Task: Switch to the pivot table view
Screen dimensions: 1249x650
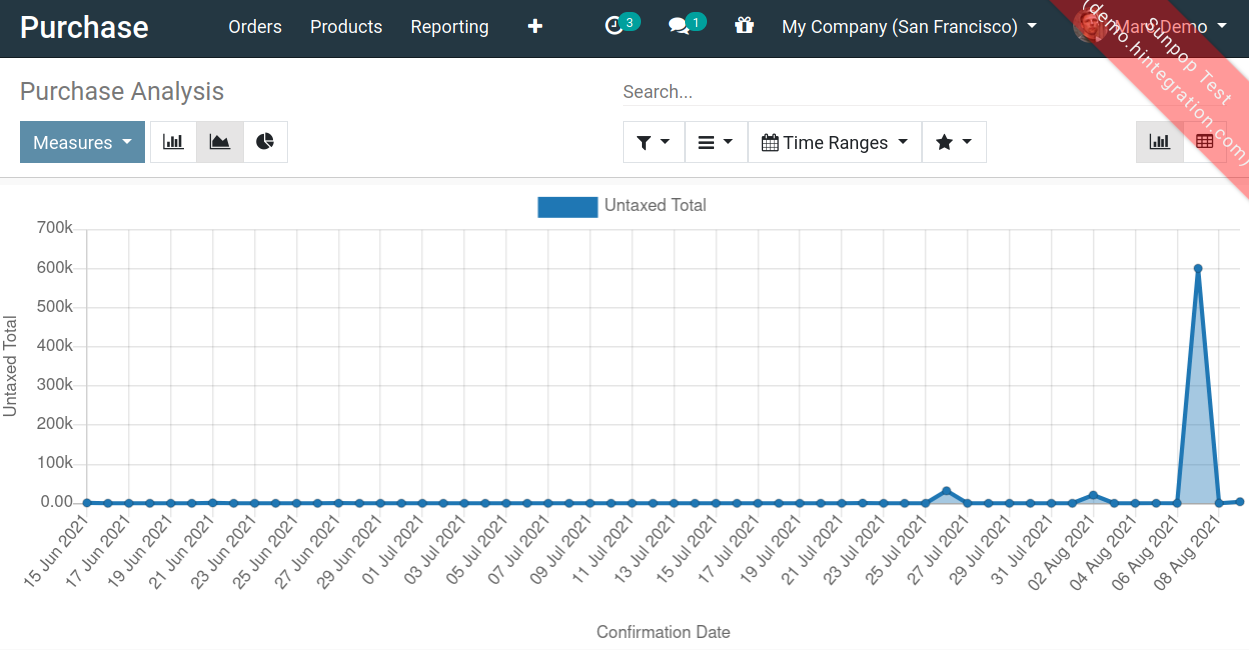Action: coord(1205,142)
